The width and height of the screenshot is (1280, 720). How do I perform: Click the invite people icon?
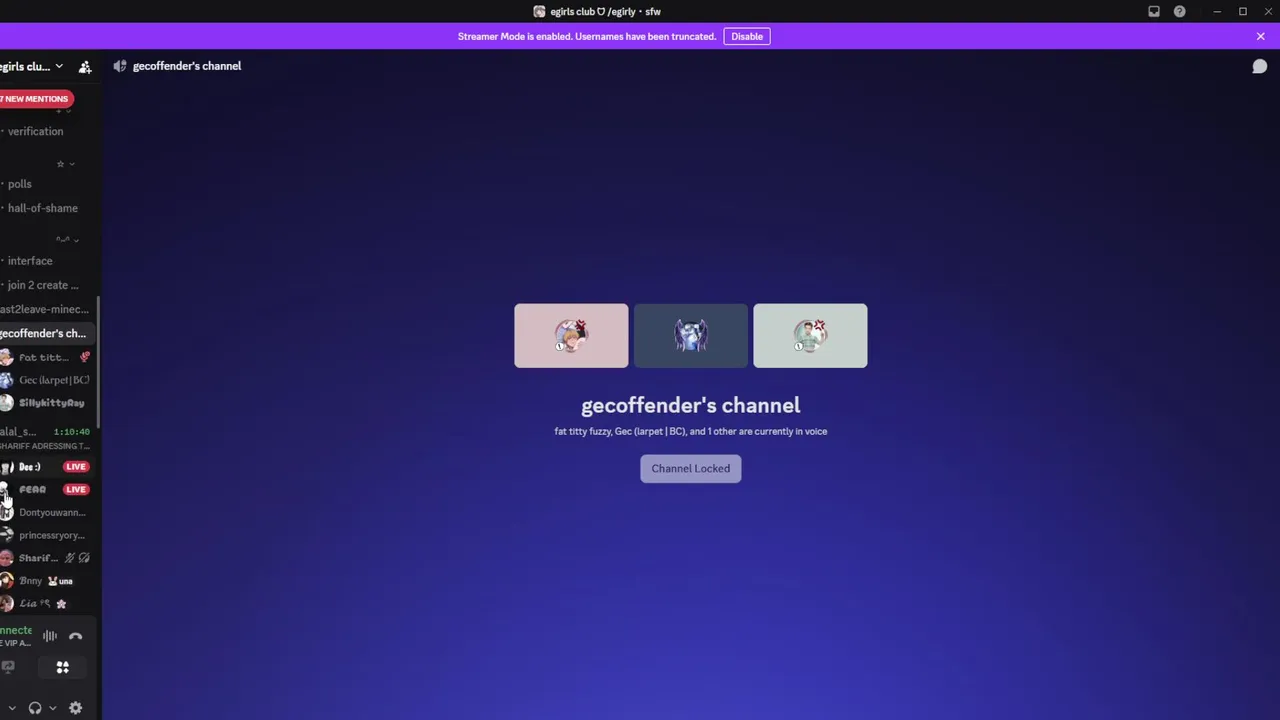point(85,66)
